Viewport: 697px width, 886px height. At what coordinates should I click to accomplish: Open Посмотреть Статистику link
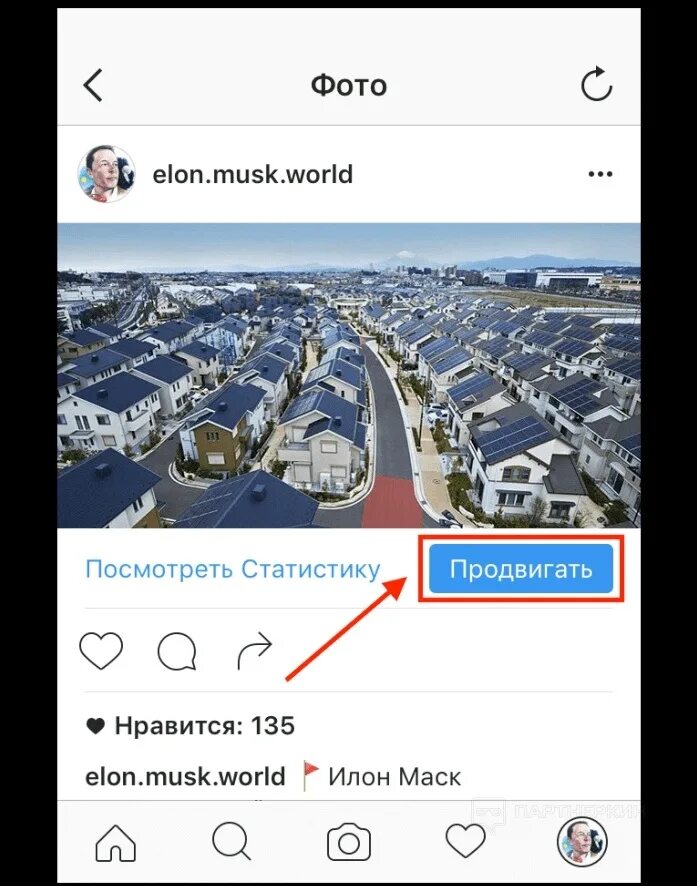point(233,569)
